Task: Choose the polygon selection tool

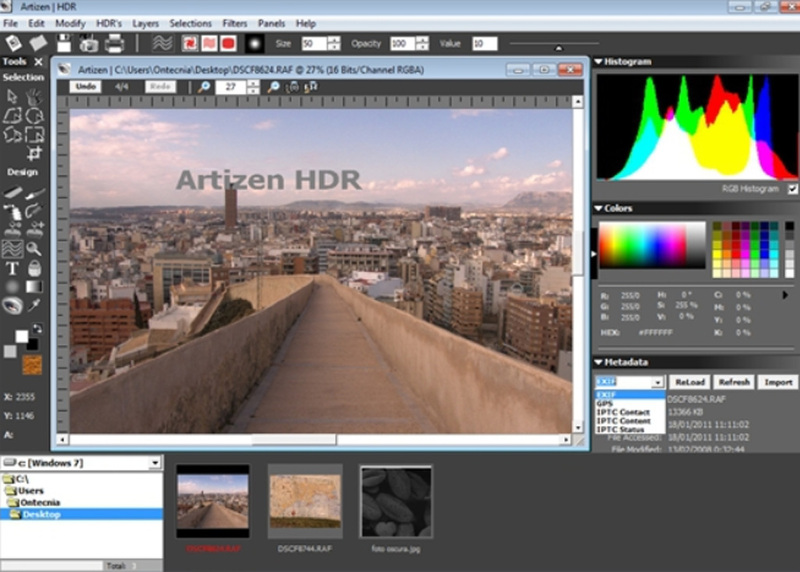Action: point(12,116)
